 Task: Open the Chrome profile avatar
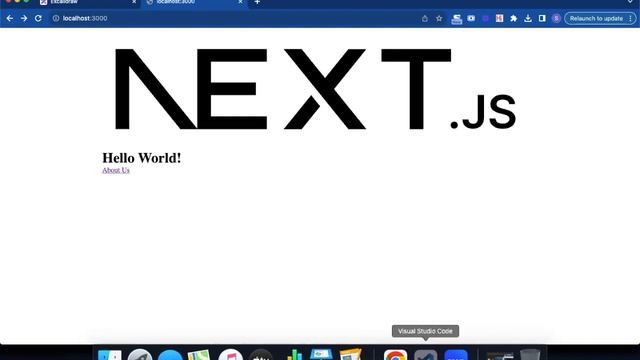(x=556, y=18)
